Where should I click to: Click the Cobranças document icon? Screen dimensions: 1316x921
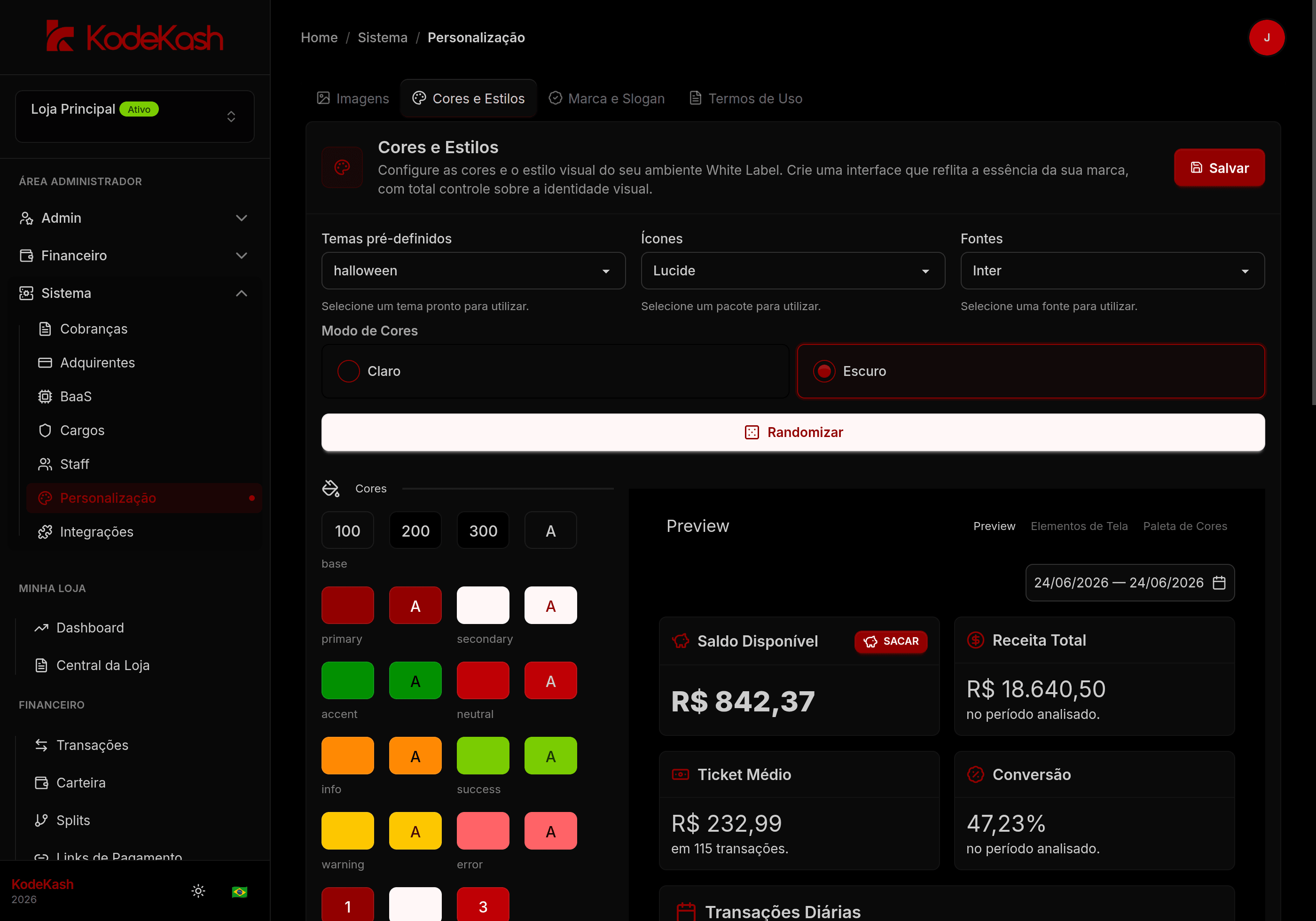pos(45,329)
